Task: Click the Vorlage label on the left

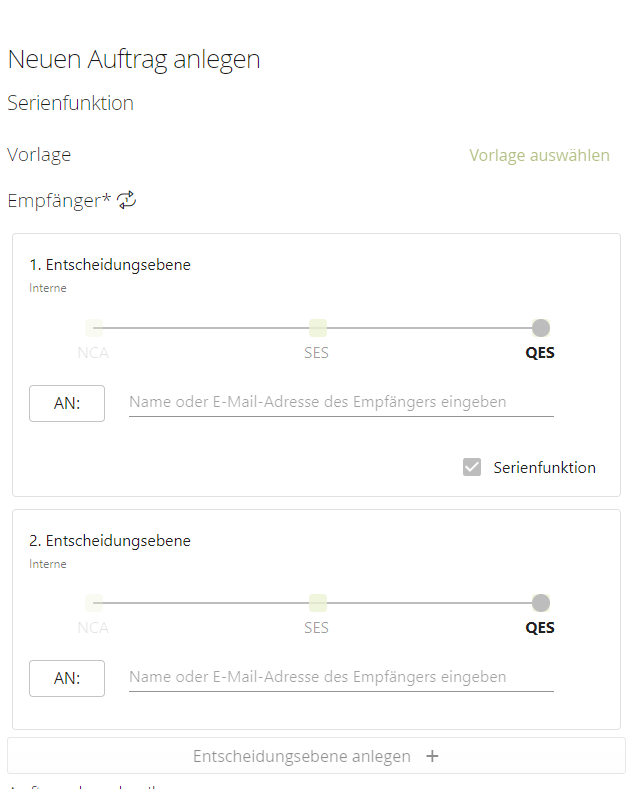Action: pos(39,155)
